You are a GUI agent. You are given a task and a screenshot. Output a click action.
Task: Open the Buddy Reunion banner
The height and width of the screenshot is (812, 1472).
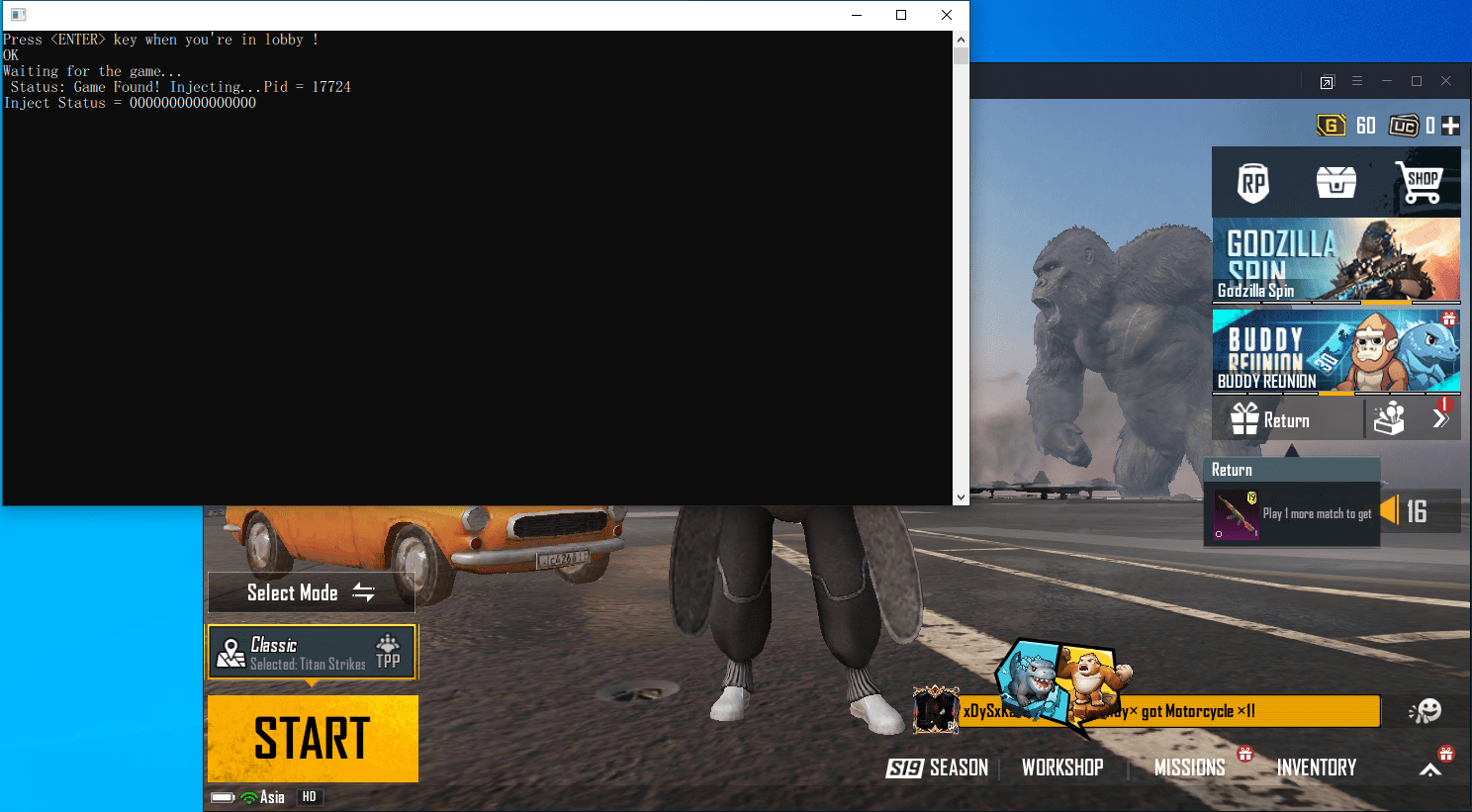(1335, 351)
